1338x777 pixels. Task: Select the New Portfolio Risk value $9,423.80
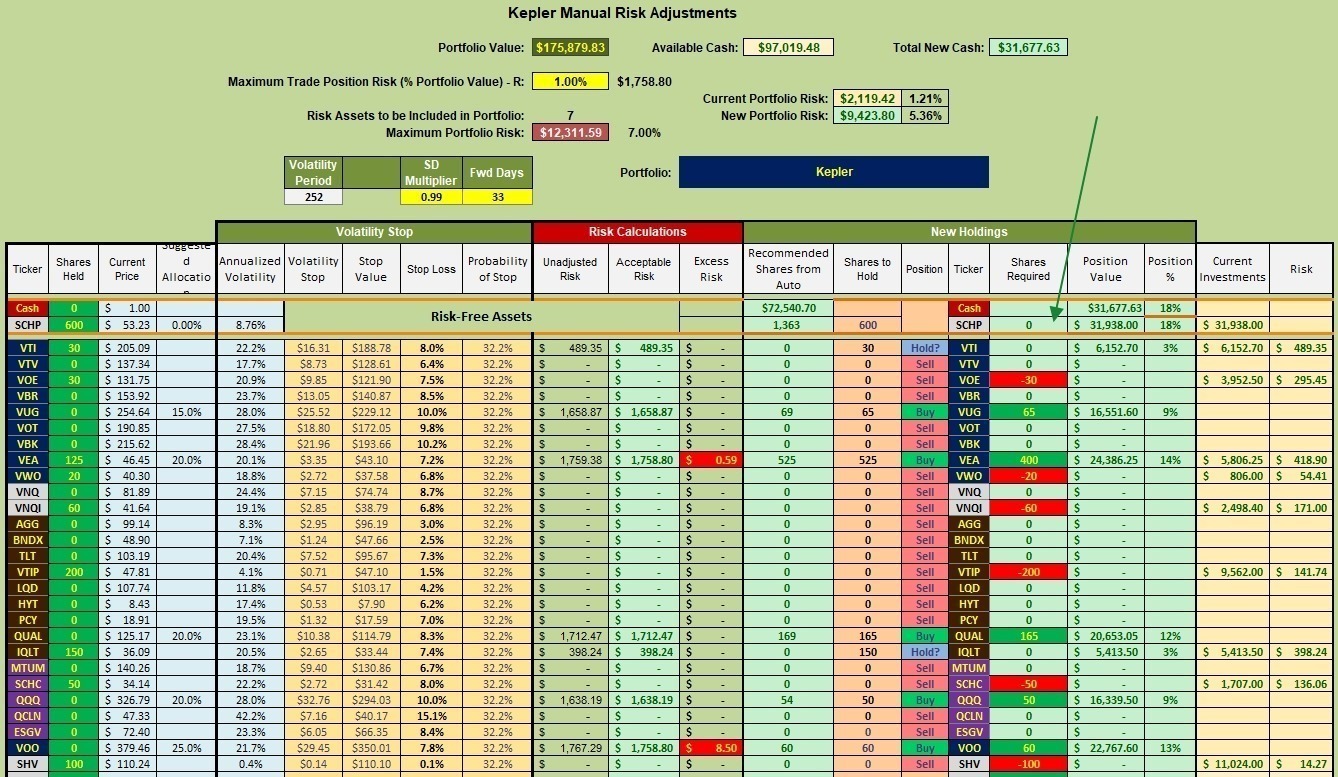pyautogui.click(x=867, y=115)
